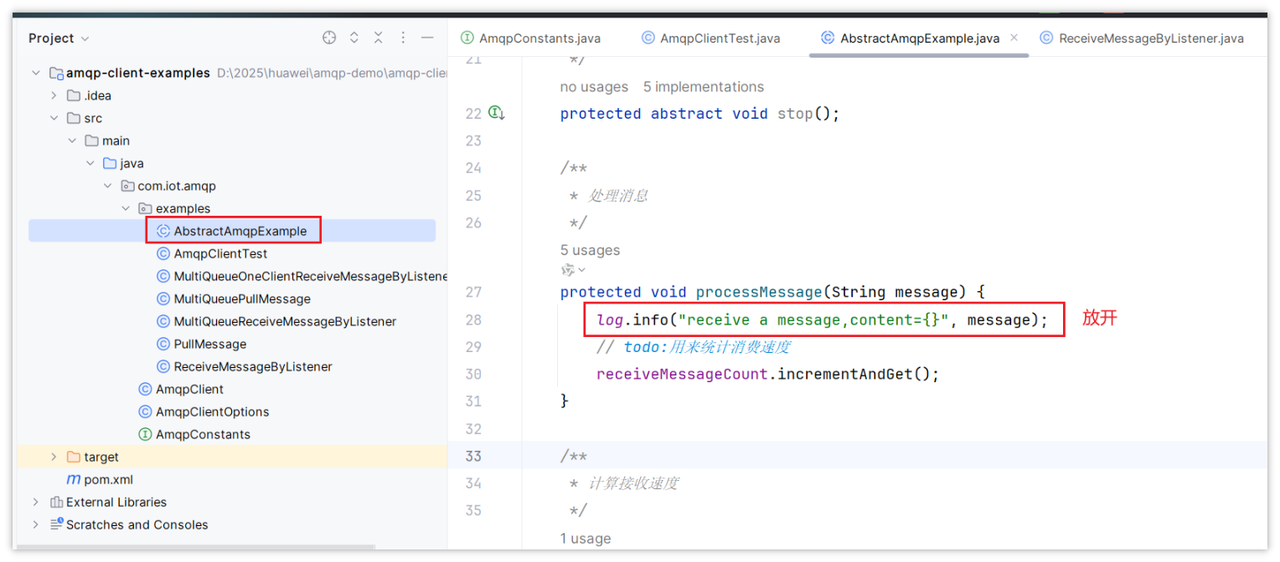Collapse the java source folder
This screenshot has height=562, width=1280.
[x=90, y=163]
